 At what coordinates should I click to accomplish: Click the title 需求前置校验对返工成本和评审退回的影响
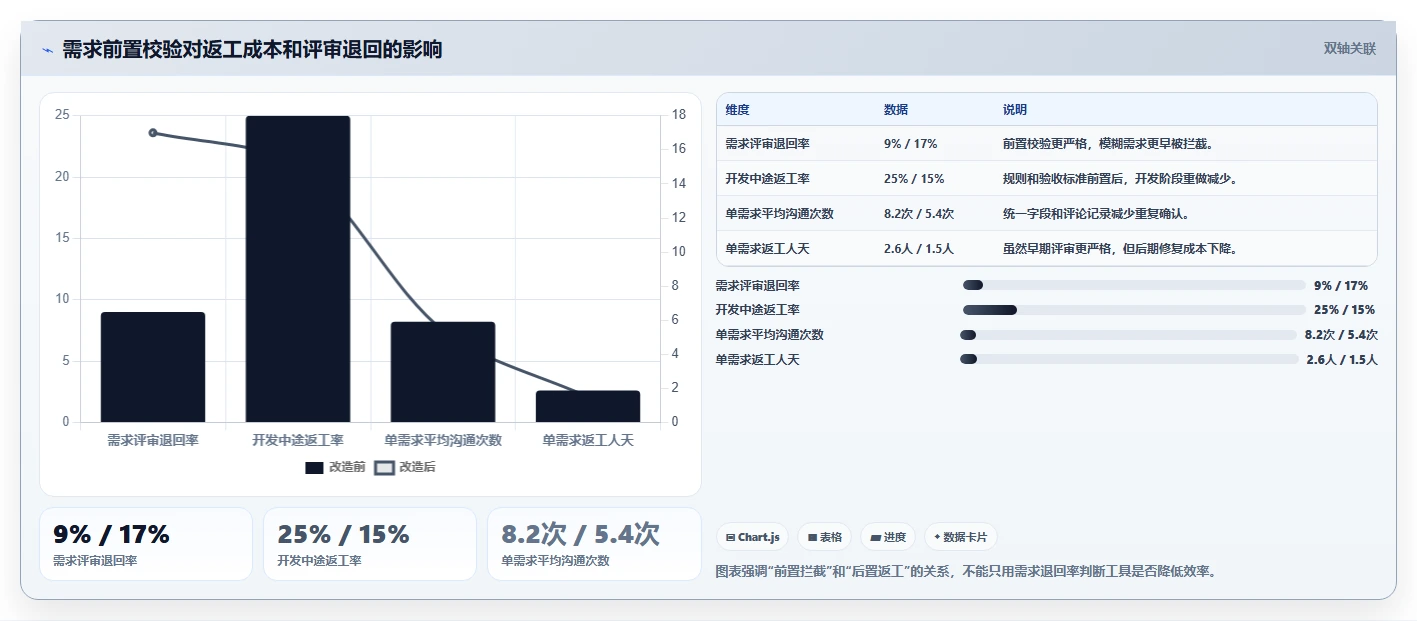[252, 50]
